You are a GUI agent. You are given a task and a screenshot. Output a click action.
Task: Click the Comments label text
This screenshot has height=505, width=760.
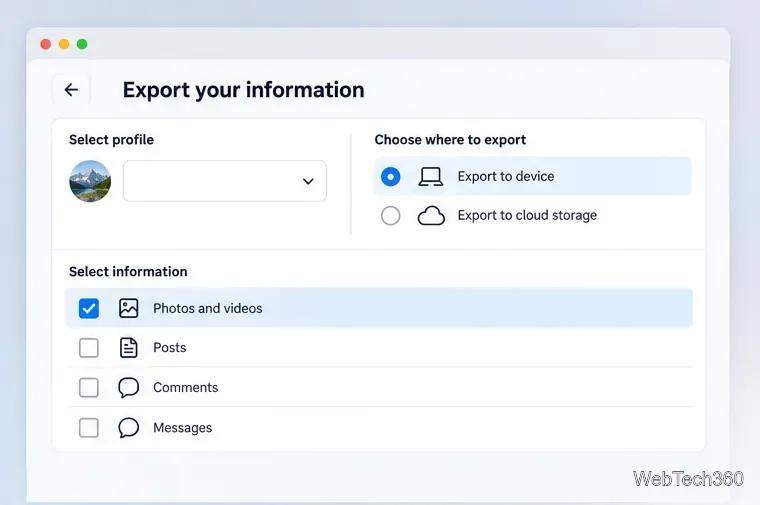tap(186, 387)
